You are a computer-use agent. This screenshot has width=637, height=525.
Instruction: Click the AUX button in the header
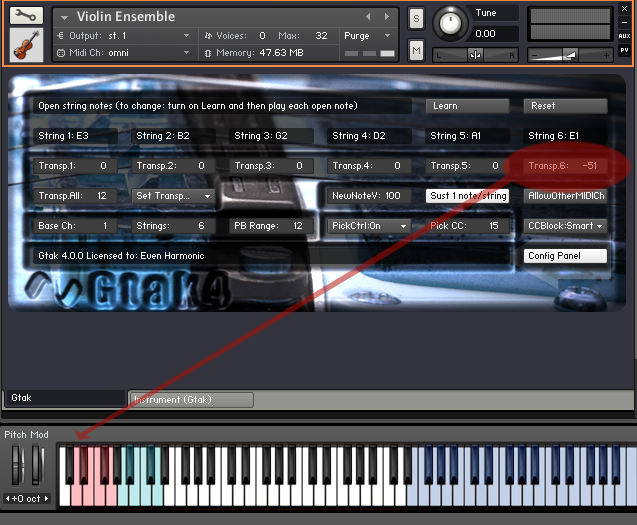tap(624, 36)
